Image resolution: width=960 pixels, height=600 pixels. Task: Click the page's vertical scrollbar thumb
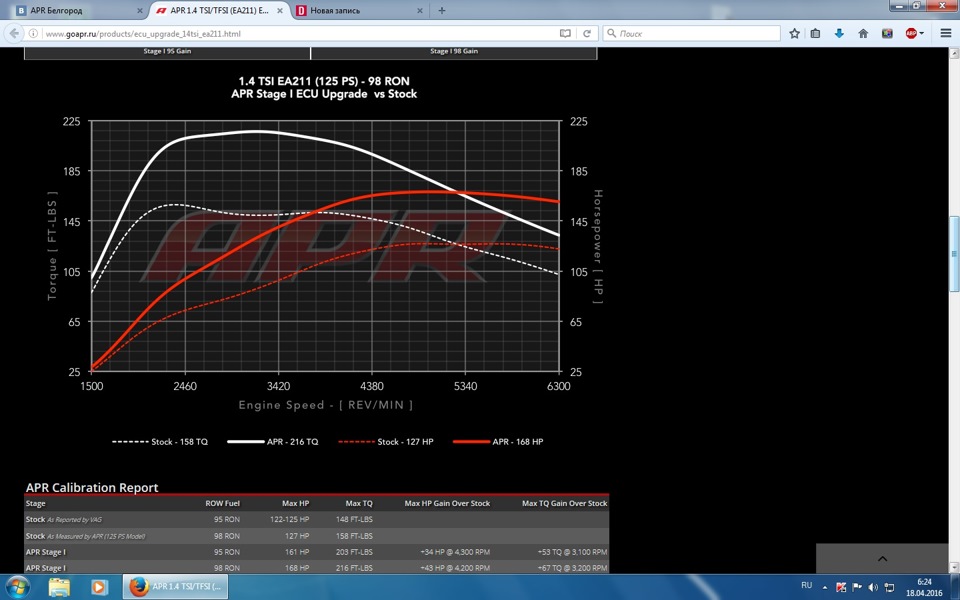[x=954, y=255]
